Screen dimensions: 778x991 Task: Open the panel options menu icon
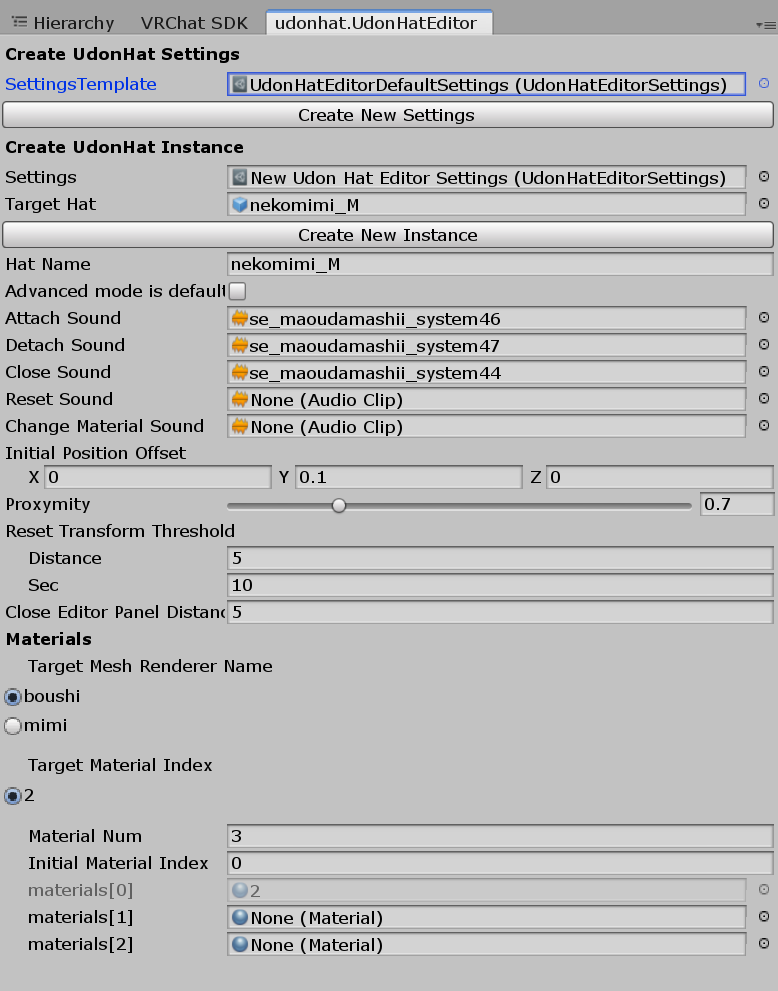click(765, 25)
